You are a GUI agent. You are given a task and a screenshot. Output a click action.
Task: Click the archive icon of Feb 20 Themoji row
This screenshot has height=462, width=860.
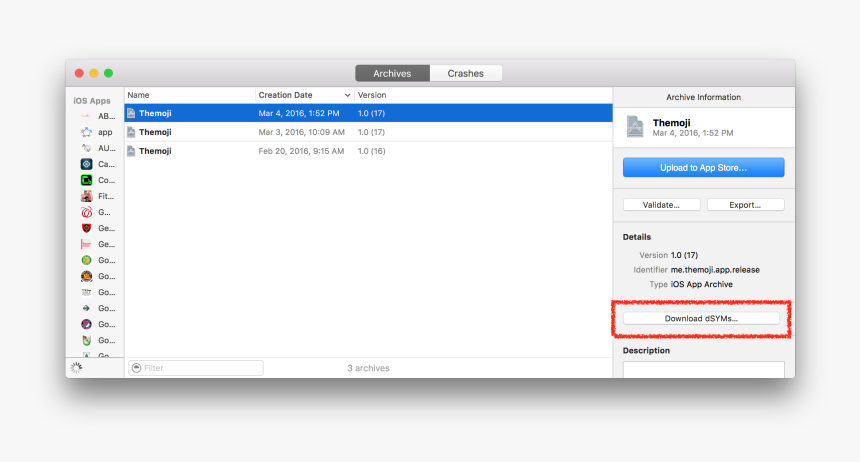131,151
